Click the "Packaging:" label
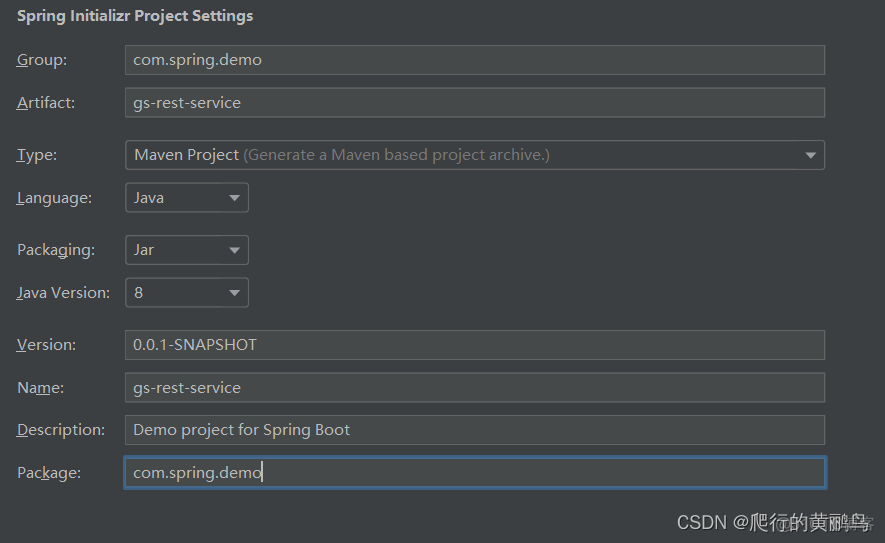Viewport: 885px width, 543px height. (56, 250)
